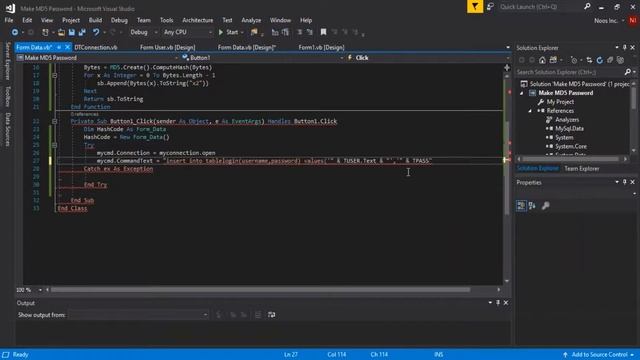Click the Clear All icon in Output panel
Viewport: 640px width, 360px height.
[x=258, y=315]
